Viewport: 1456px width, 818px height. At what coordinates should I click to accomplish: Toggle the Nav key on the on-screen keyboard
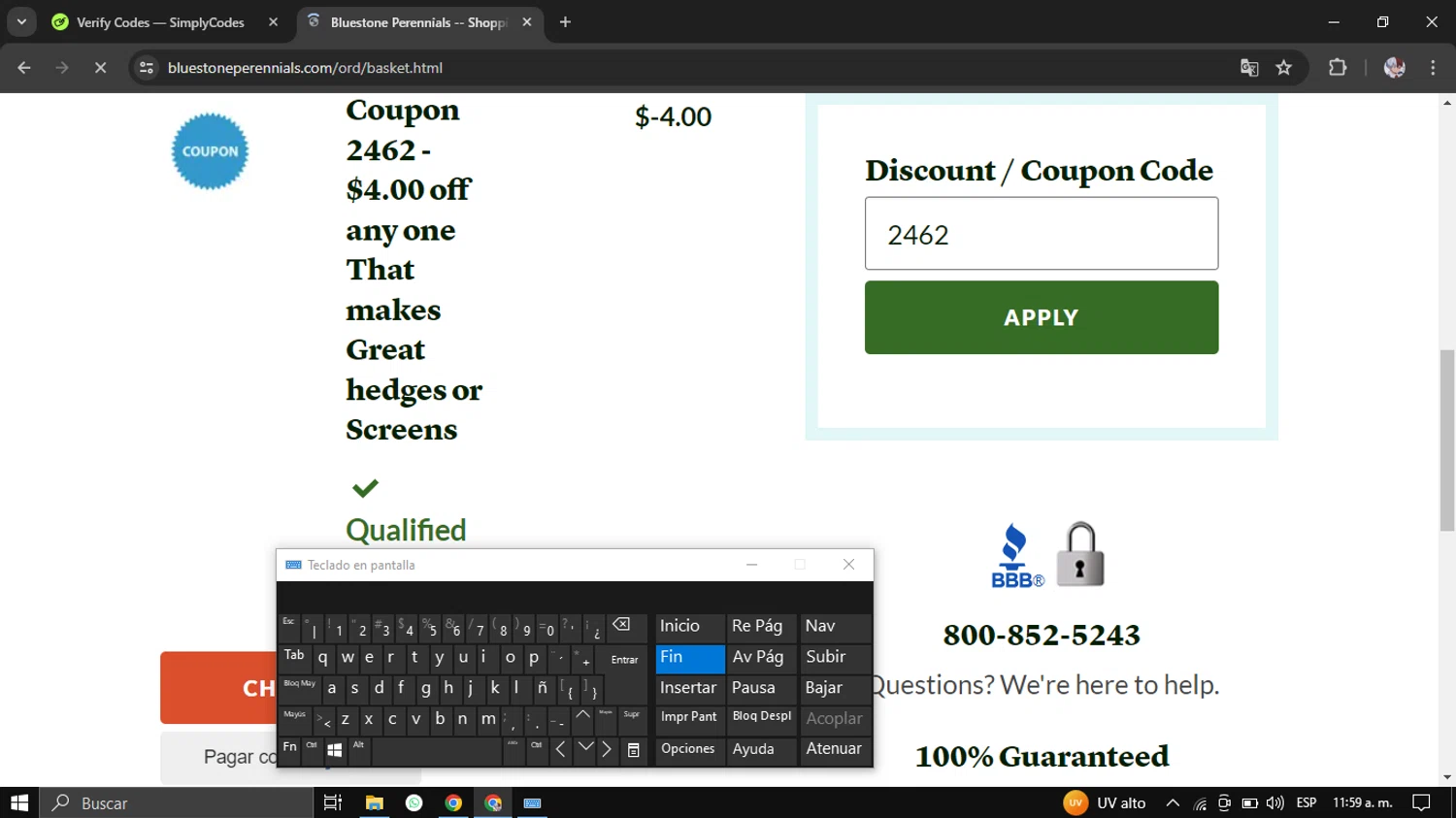coord(835,627)
